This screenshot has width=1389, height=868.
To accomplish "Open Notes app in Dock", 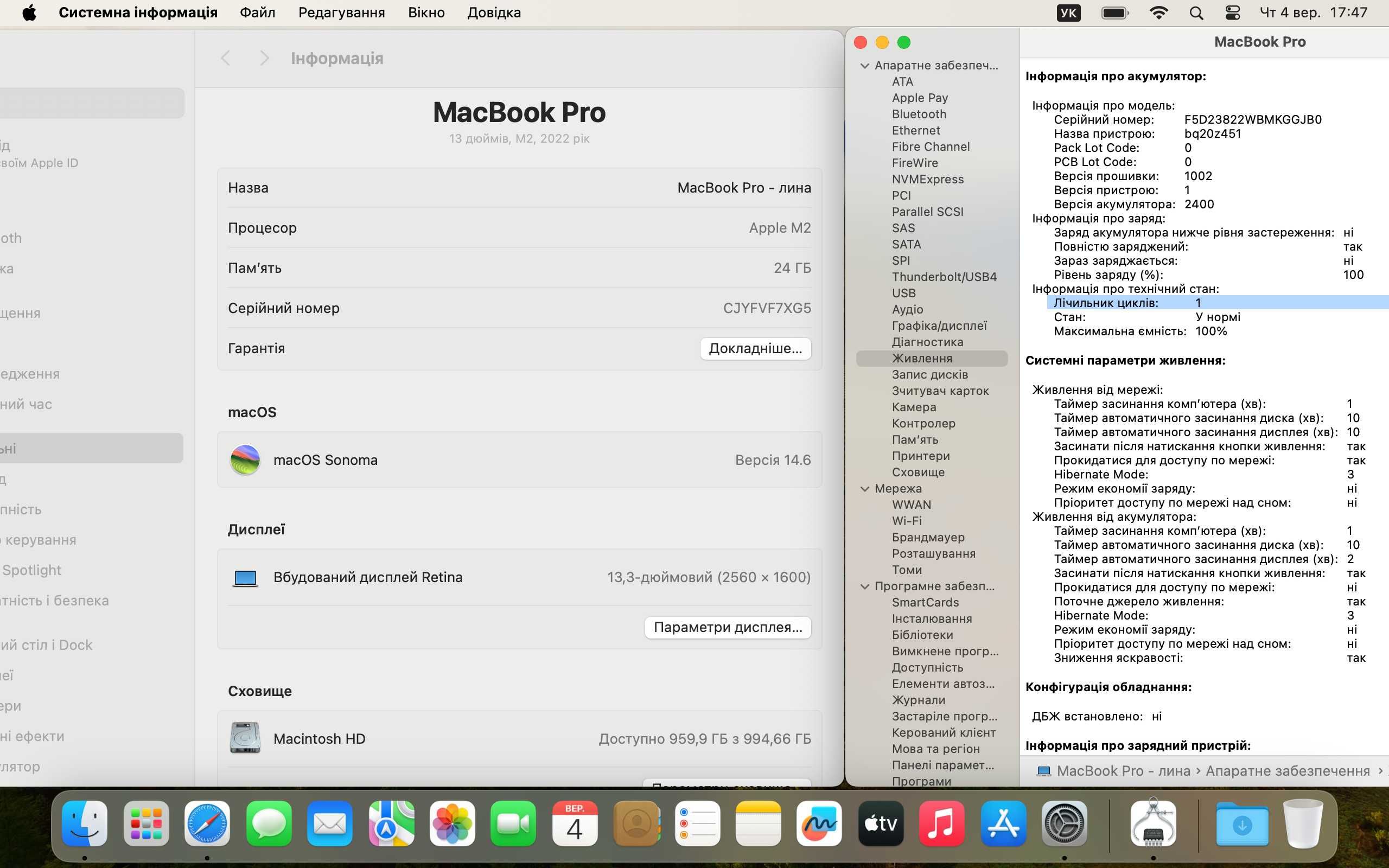I will pos(758,823).
